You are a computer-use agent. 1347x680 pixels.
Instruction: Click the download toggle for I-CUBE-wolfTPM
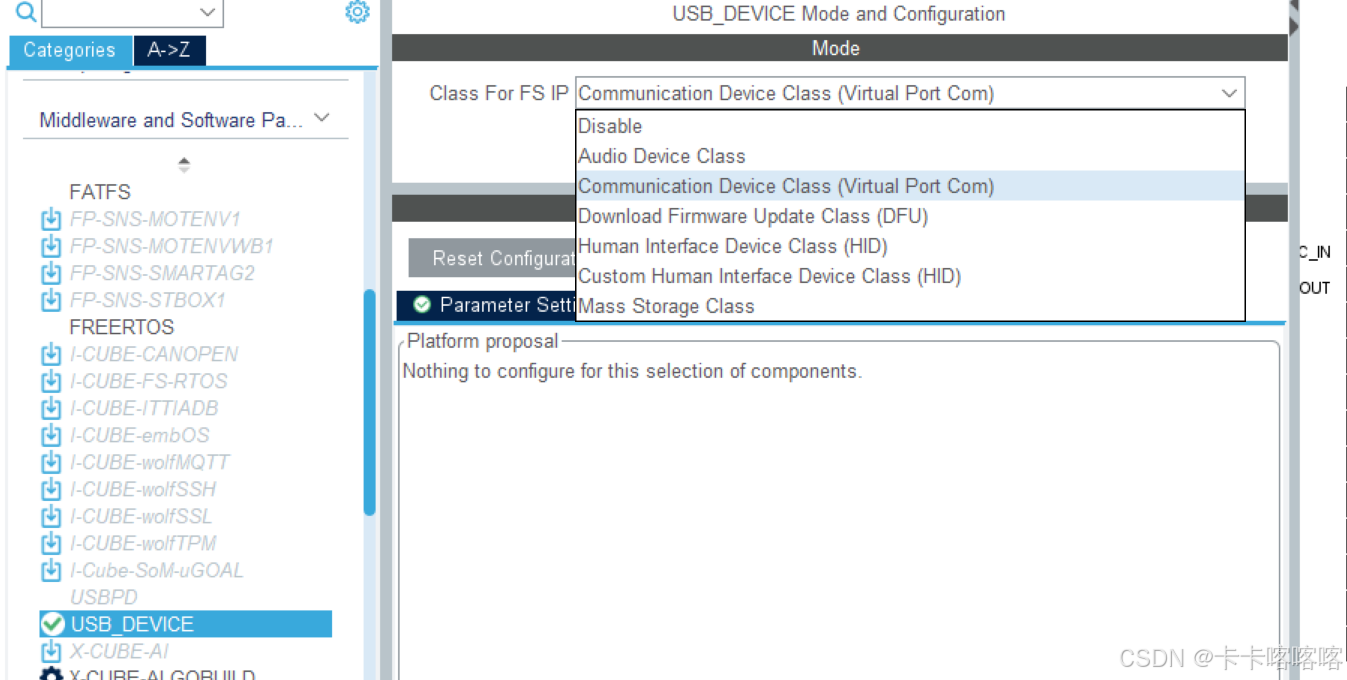click(x=51, y=543)
